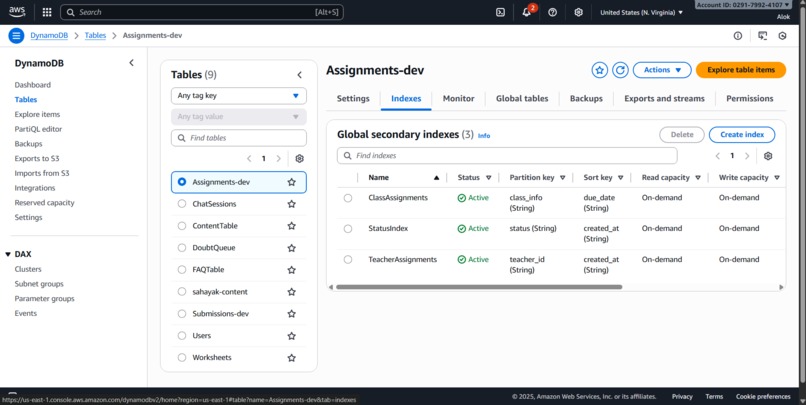Favorite the ChatSessions table star
Screen dimensions: 806x405
click(291, 204)
